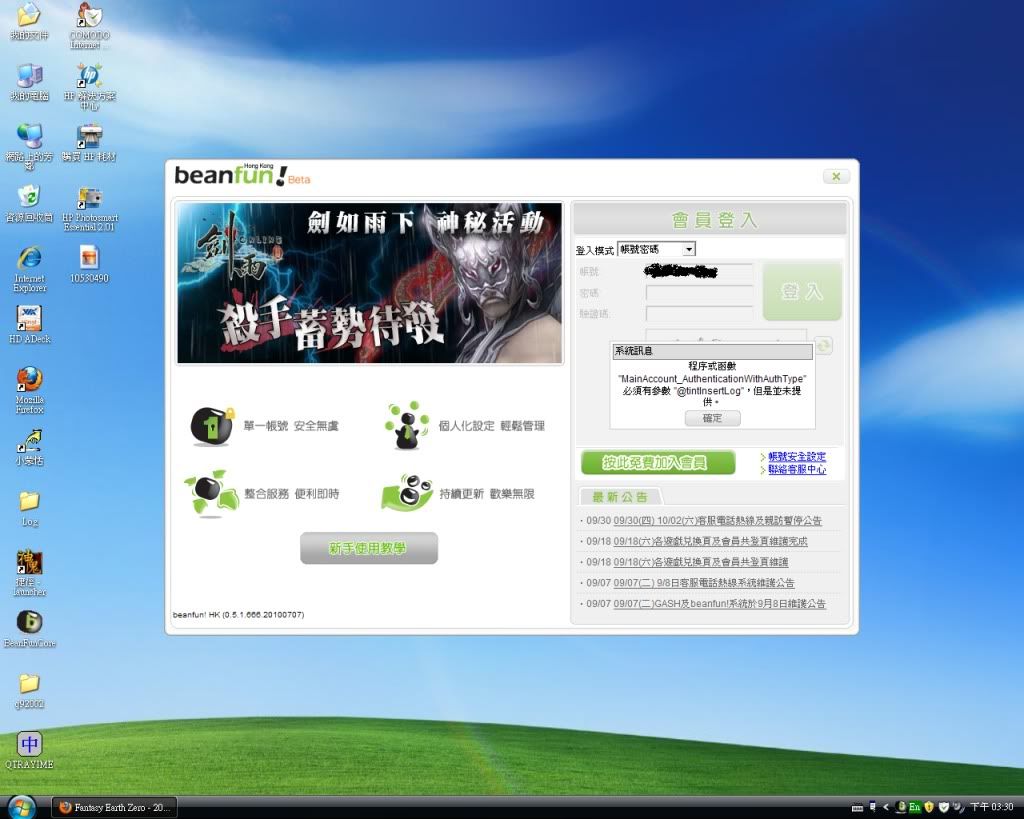Select the Launcher game shortcut above BeanFunCore
Image resolution: width=1024 pixels, height=819 pixels.
point(29,573)
